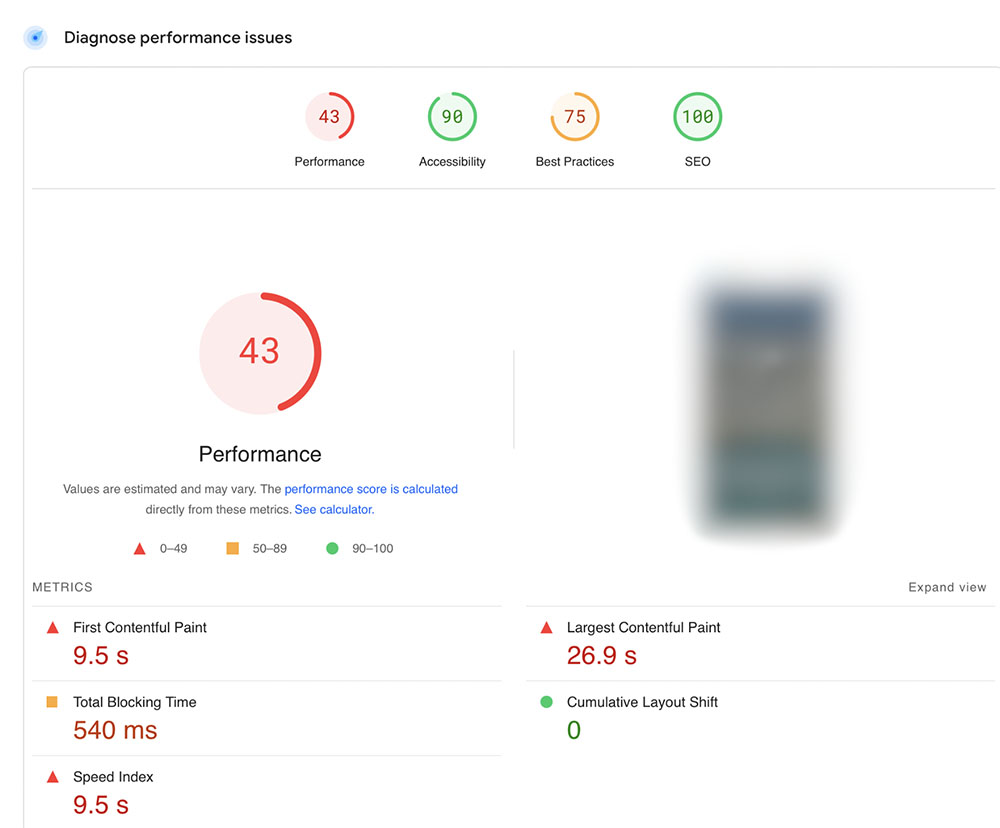Open the Best Practices score 75
Image resolution: width=1000 pixels, height=828 pixels.
[575, 117]
